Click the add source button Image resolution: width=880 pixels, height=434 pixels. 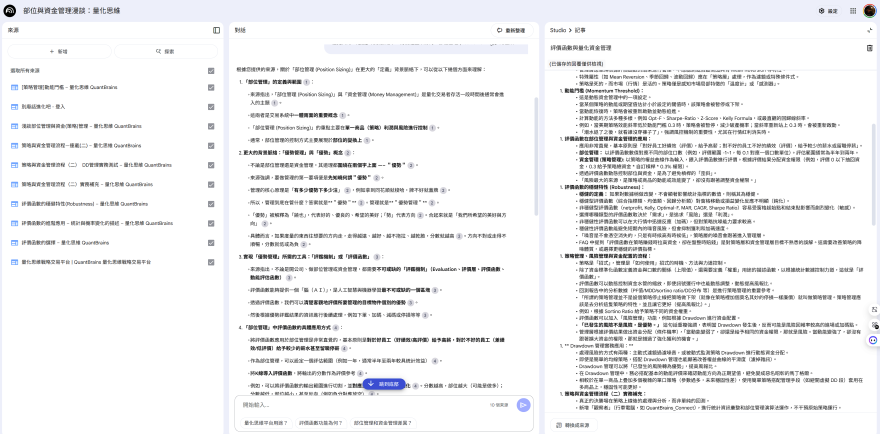tap(59, 51)
